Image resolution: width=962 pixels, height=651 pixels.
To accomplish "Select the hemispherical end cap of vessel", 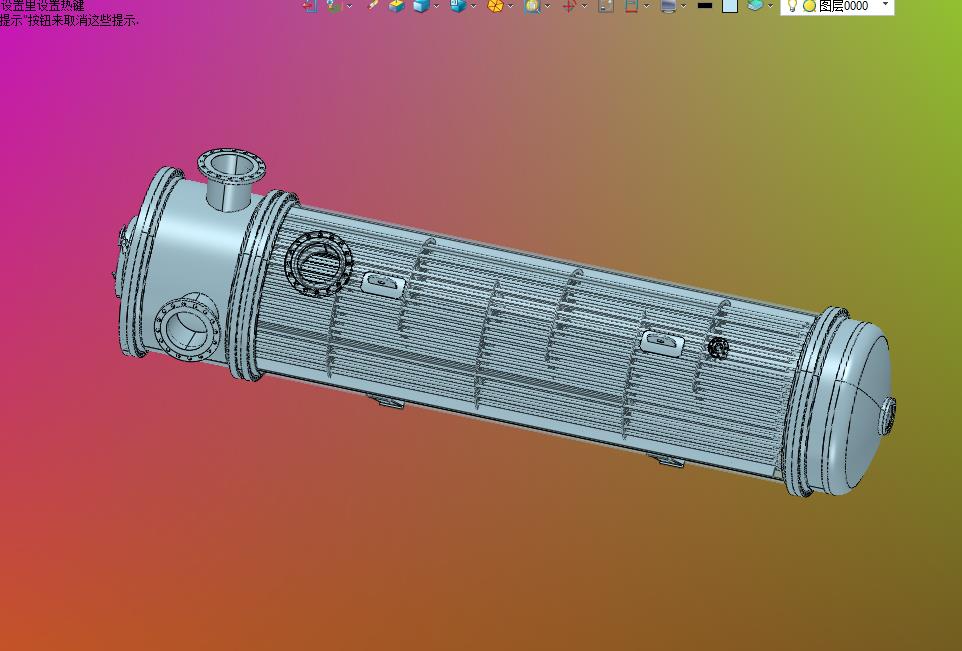I will click(864, 405).
